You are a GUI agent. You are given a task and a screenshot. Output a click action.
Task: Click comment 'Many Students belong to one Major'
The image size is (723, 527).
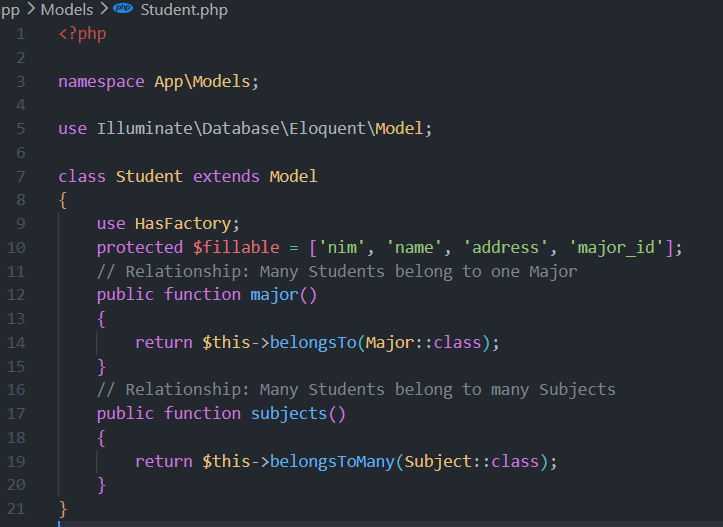click(x=418, y=272)
